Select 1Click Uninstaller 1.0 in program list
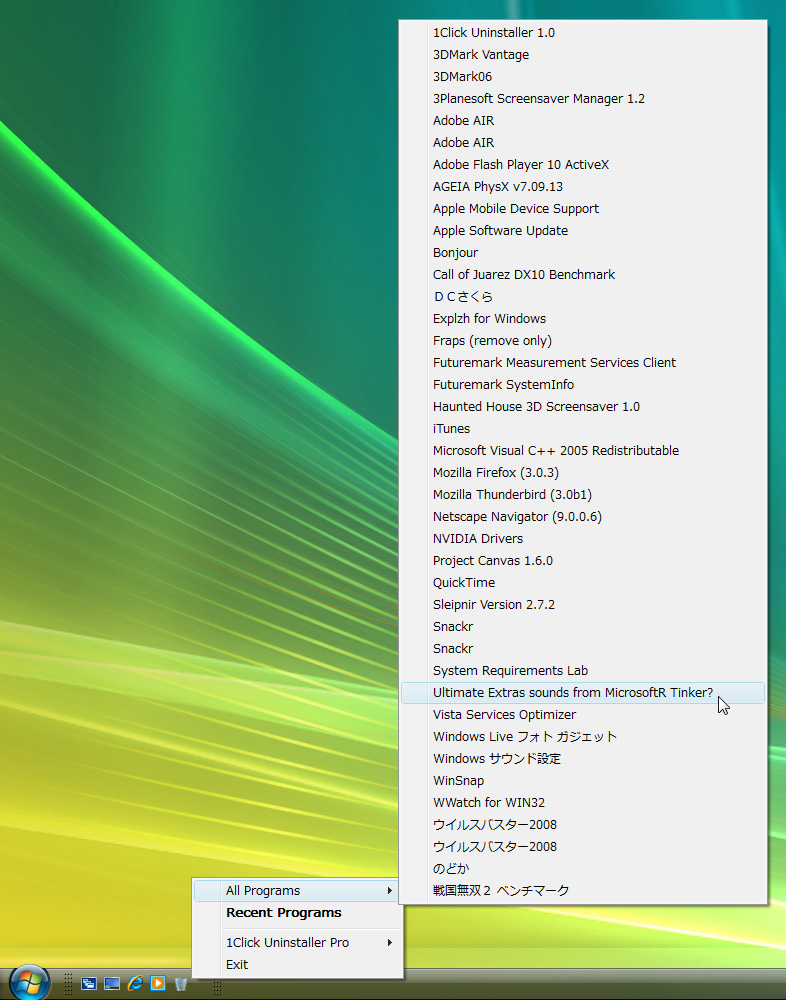Image resolution: width=786 pixels, height=1000 pixels. coord(582,33)
